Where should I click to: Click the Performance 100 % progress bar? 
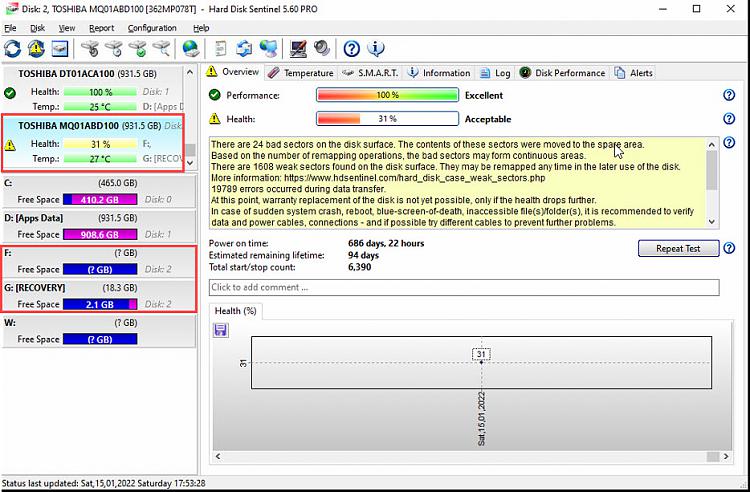(x=387, y=95)
